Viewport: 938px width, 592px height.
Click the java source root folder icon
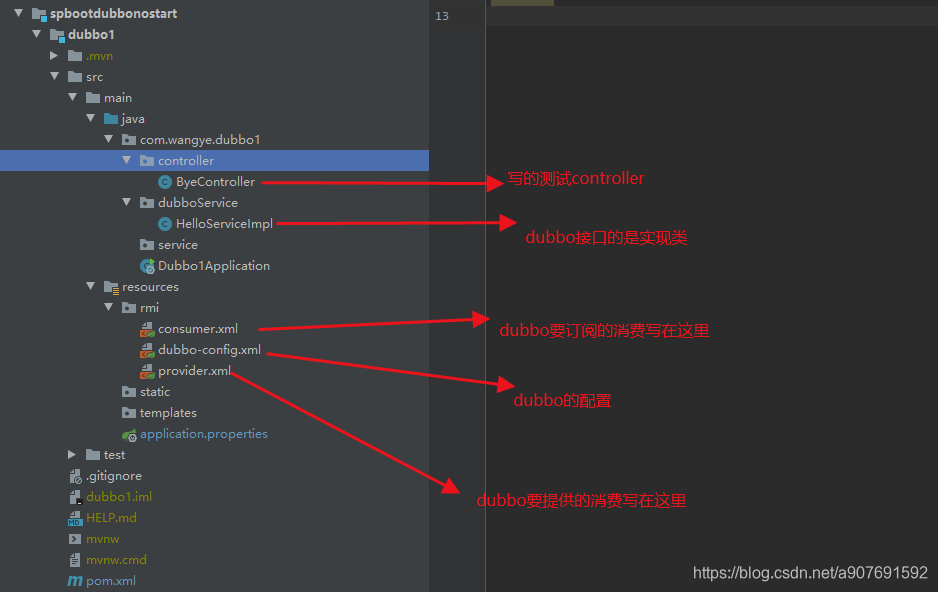coord(111,118)
